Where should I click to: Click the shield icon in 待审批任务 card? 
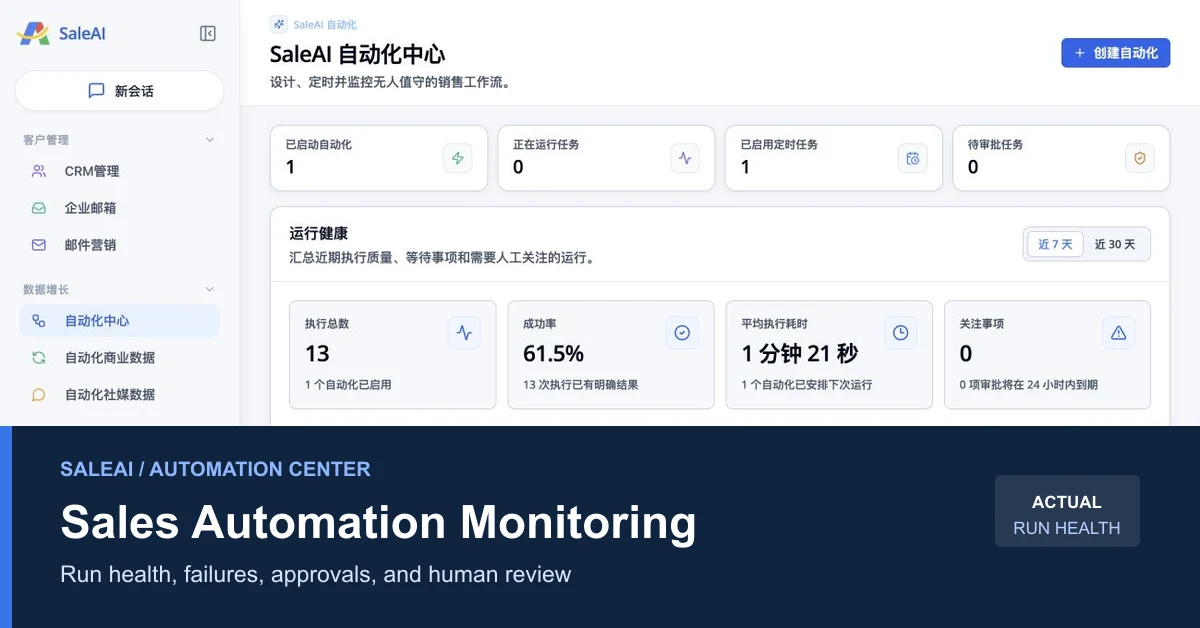coord(1140,158)
